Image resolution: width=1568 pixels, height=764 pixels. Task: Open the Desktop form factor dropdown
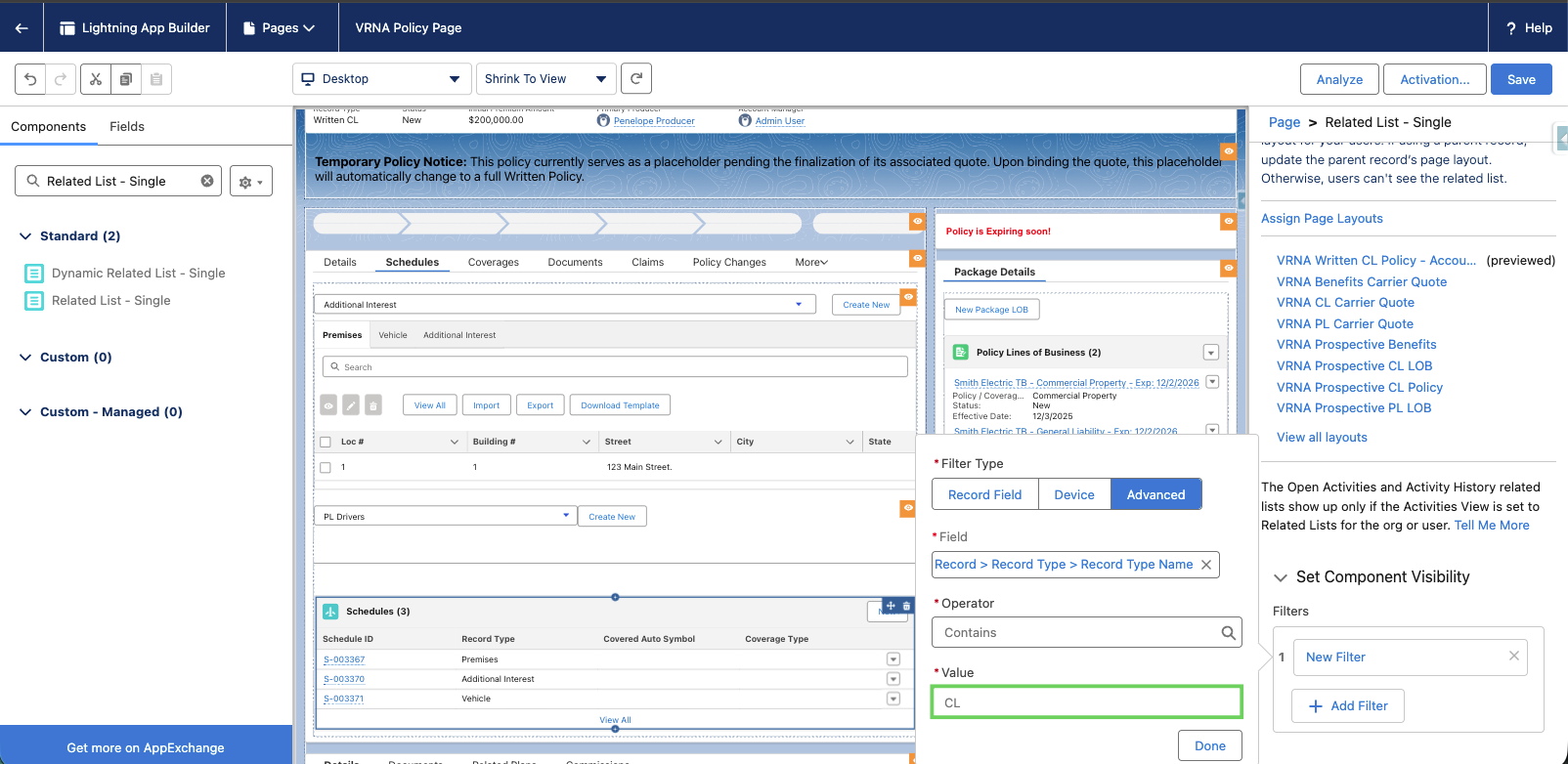coord(381,79)
